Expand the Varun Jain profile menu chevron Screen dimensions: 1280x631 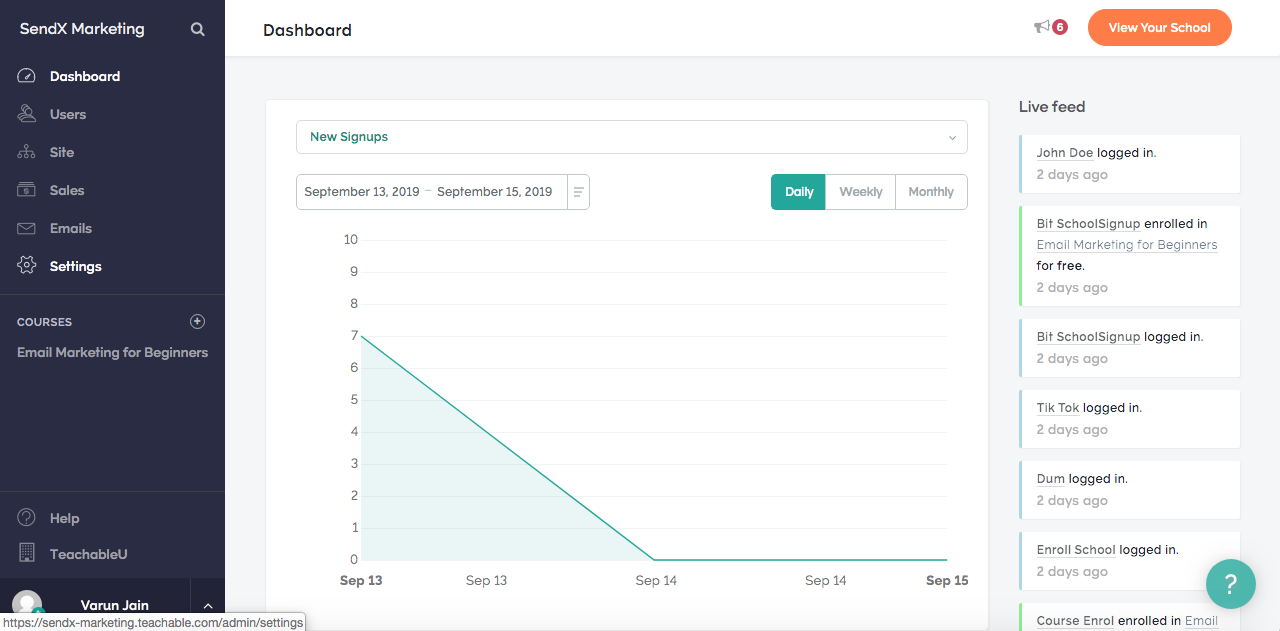tap(208, 606)
